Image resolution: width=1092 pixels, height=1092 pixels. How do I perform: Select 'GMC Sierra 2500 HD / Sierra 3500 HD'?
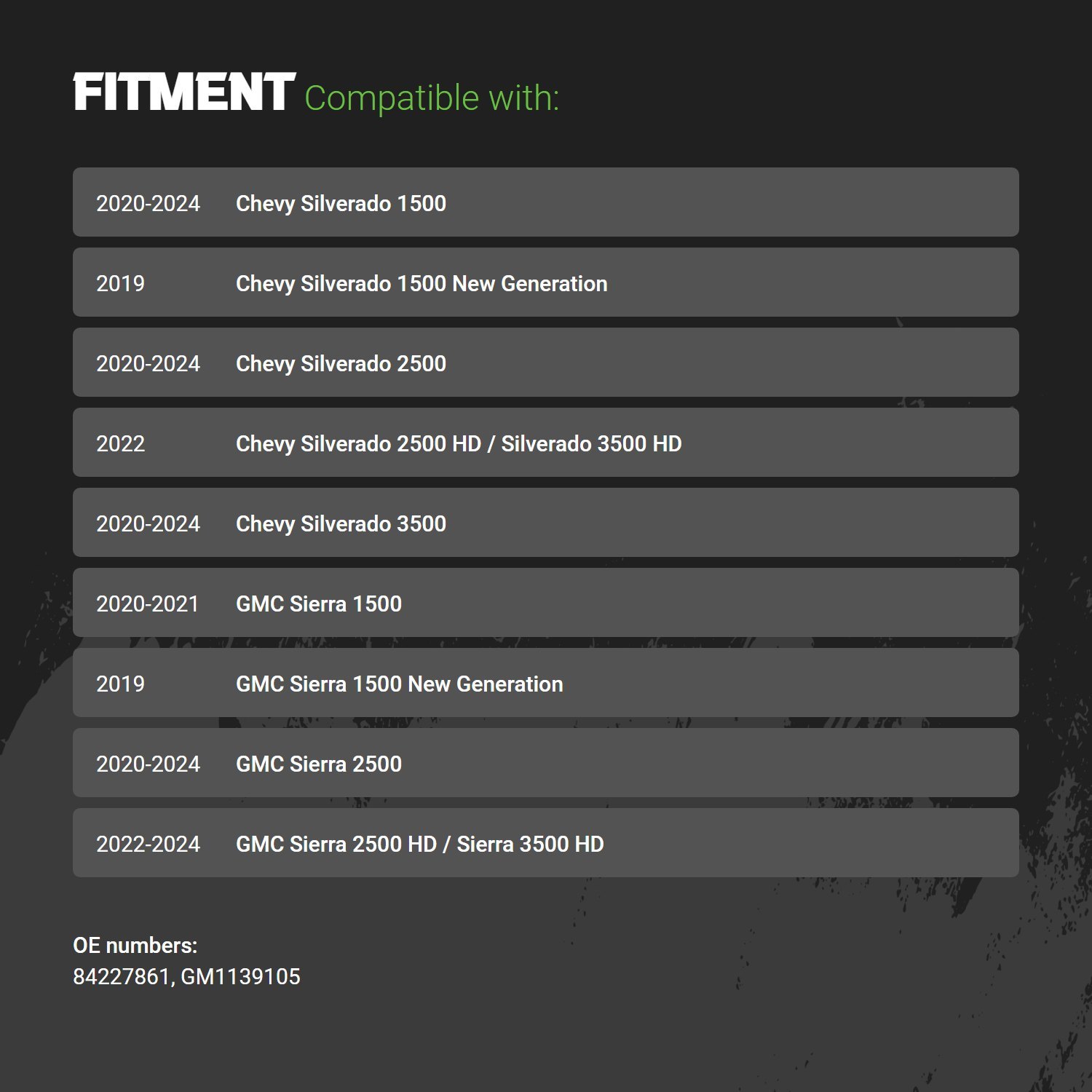pos(420,844)
